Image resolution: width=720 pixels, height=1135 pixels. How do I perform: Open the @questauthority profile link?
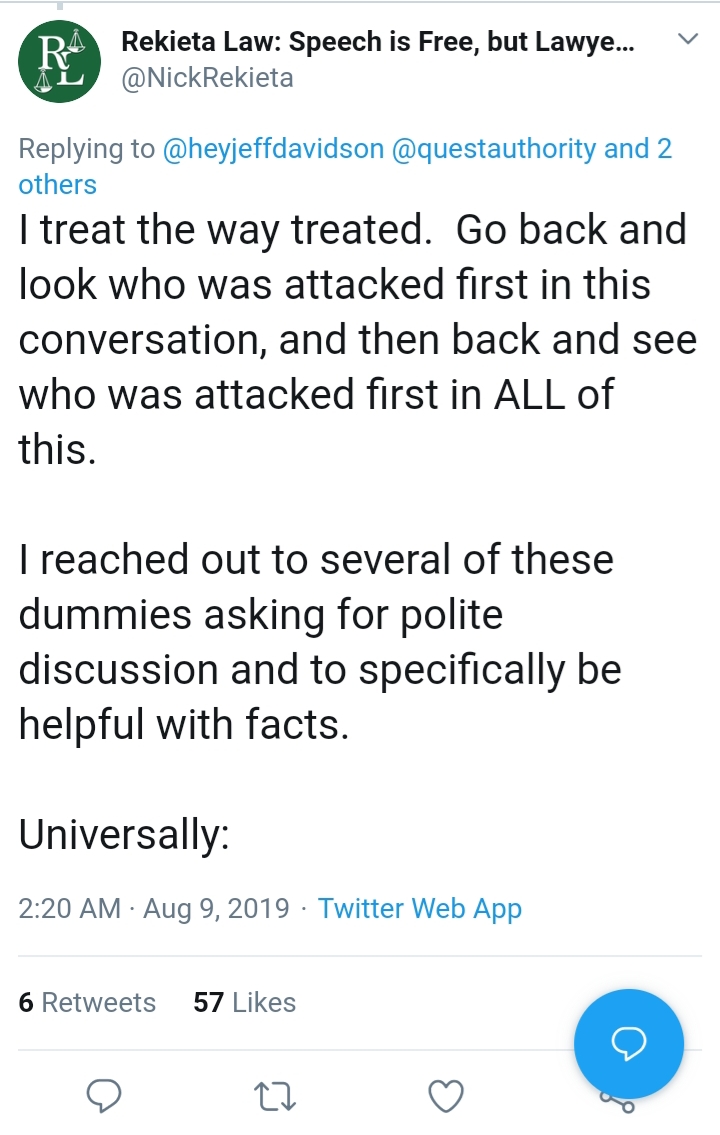point(494,148)
